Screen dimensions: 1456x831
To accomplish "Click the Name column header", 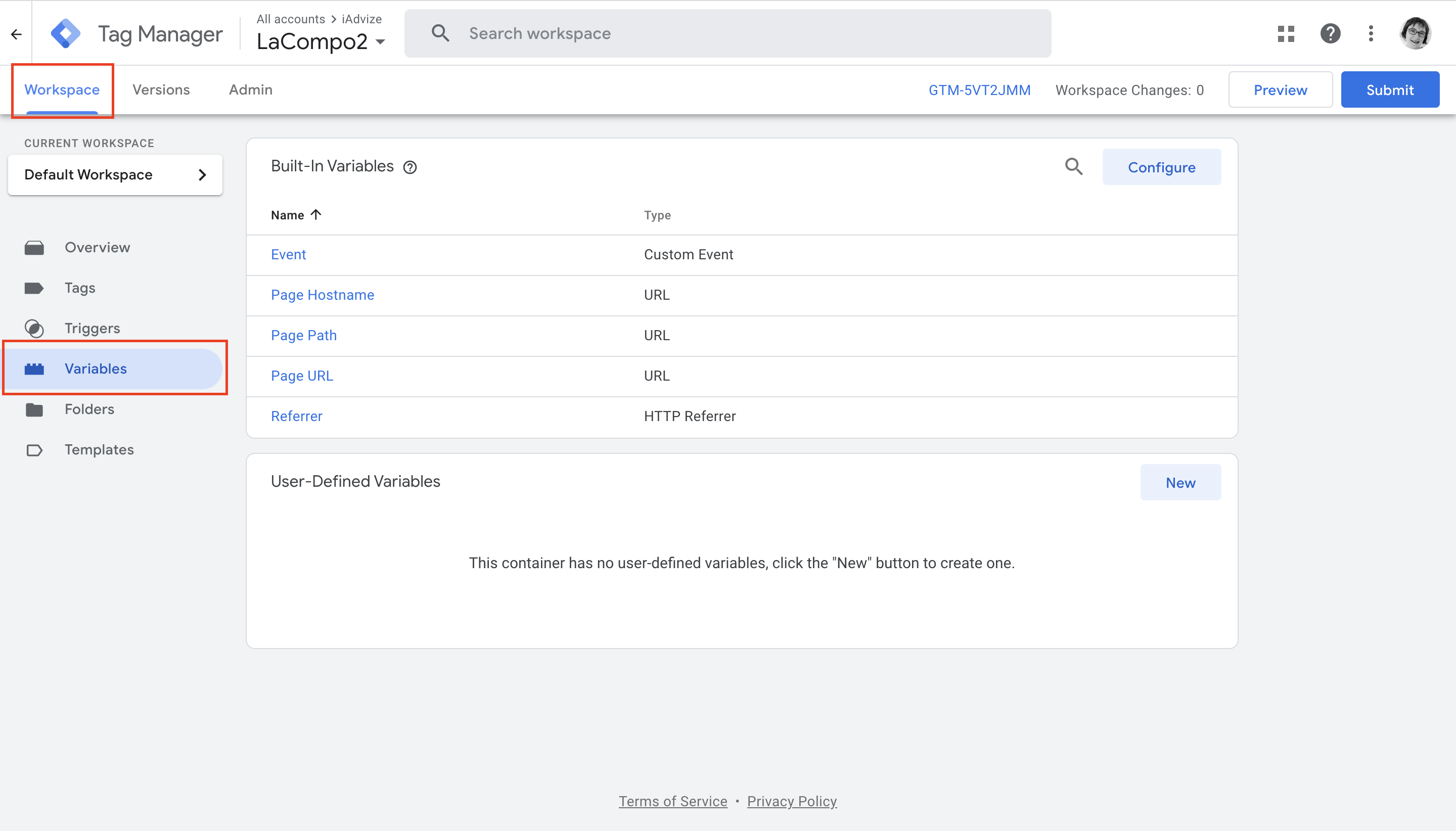I will pos(287,215).
